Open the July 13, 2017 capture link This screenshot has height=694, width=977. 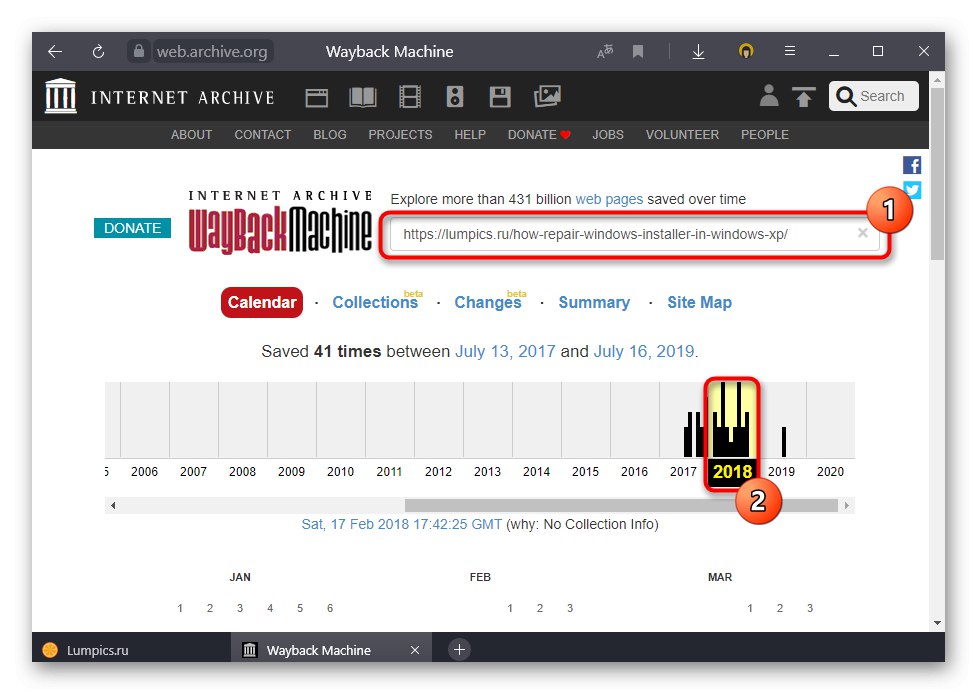click(x=505, y=351)
